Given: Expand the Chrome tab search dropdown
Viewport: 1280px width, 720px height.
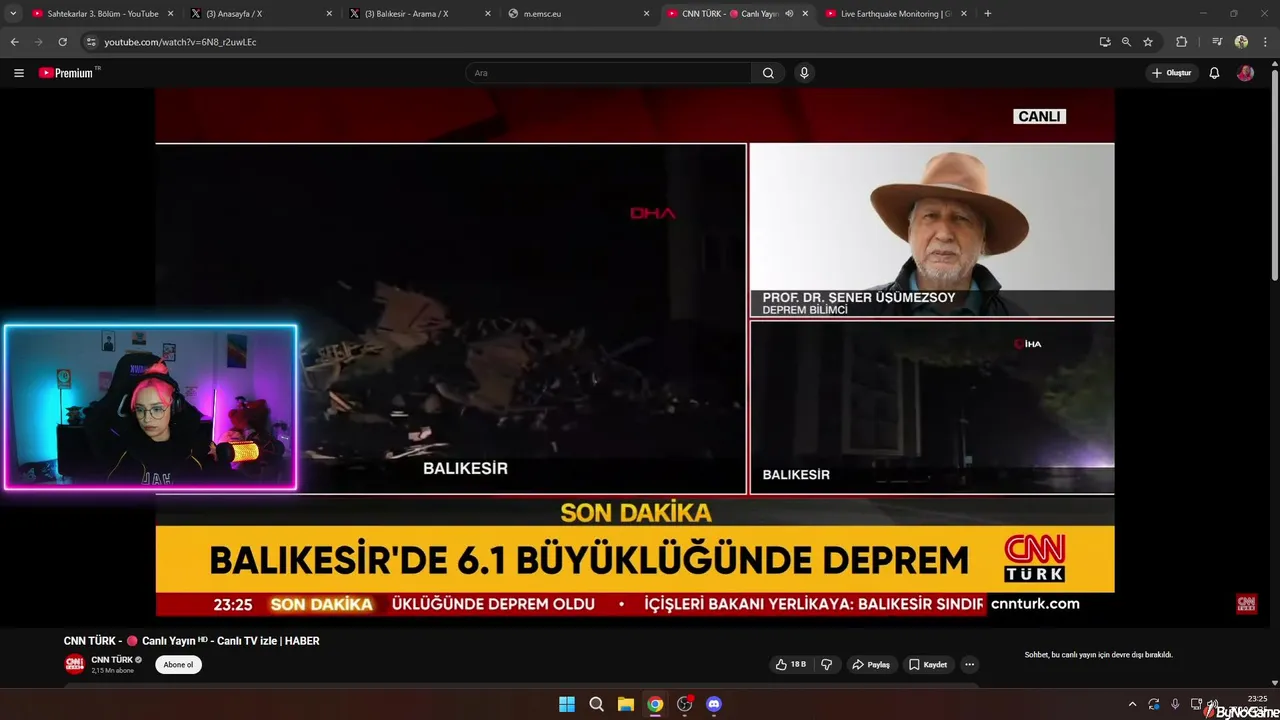Looking at the screenshot, I should point(13,13).
